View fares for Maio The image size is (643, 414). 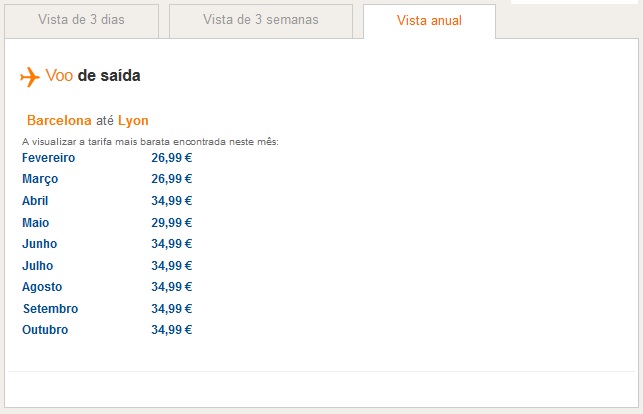(35, 223)
